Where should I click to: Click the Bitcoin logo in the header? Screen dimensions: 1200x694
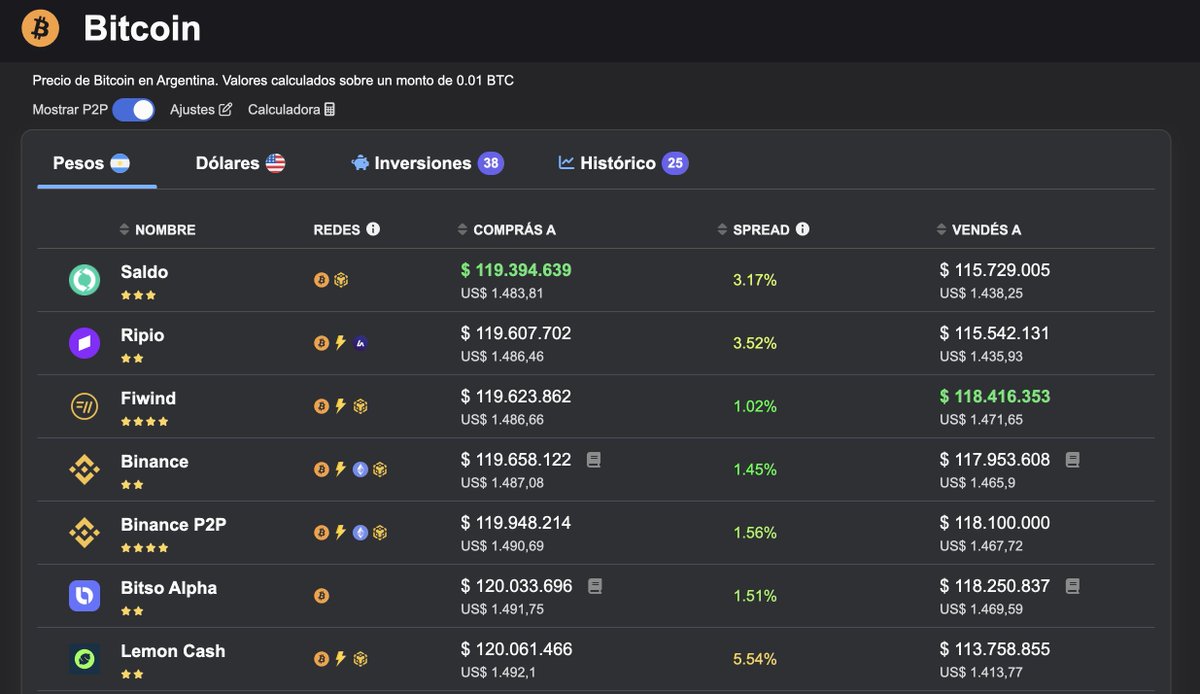pos(41,28)
